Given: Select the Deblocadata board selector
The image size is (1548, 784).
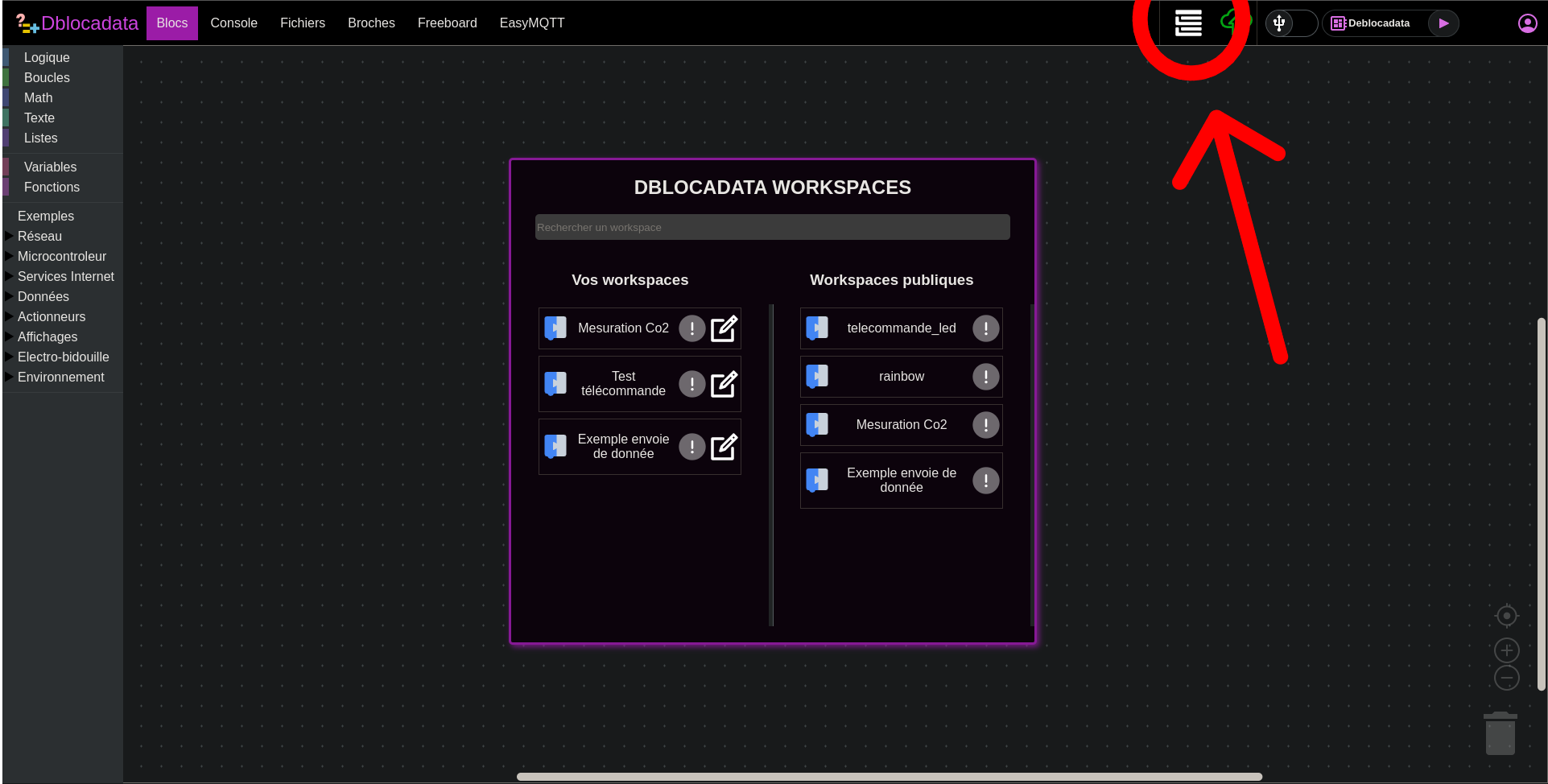Looking at the screenshot, I should coord(1377,23).
